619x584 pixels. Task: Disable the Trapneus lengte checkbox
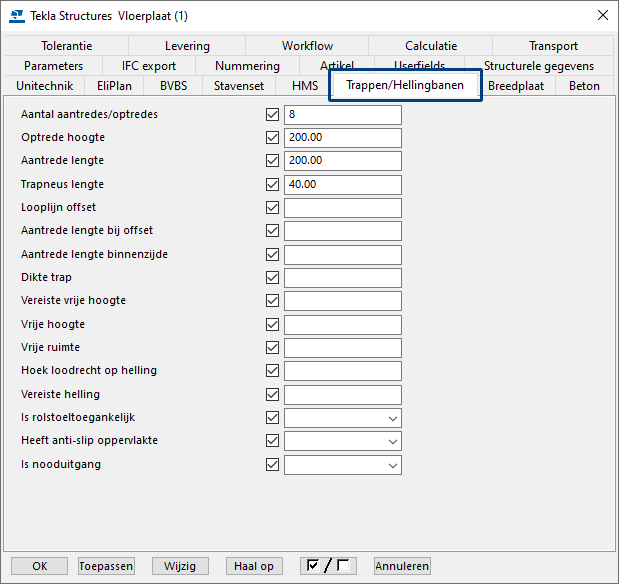pyautogui.click(x=272, y=185)
